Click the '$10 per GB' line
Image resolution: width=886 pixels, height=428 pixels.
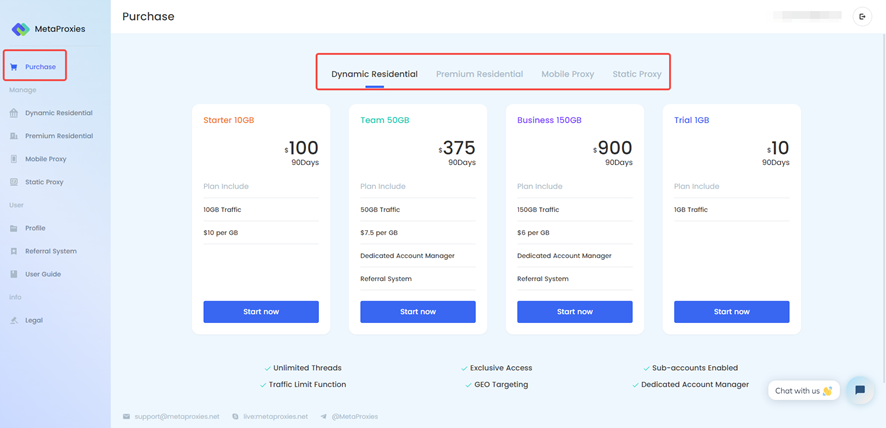tap(220, 233)
